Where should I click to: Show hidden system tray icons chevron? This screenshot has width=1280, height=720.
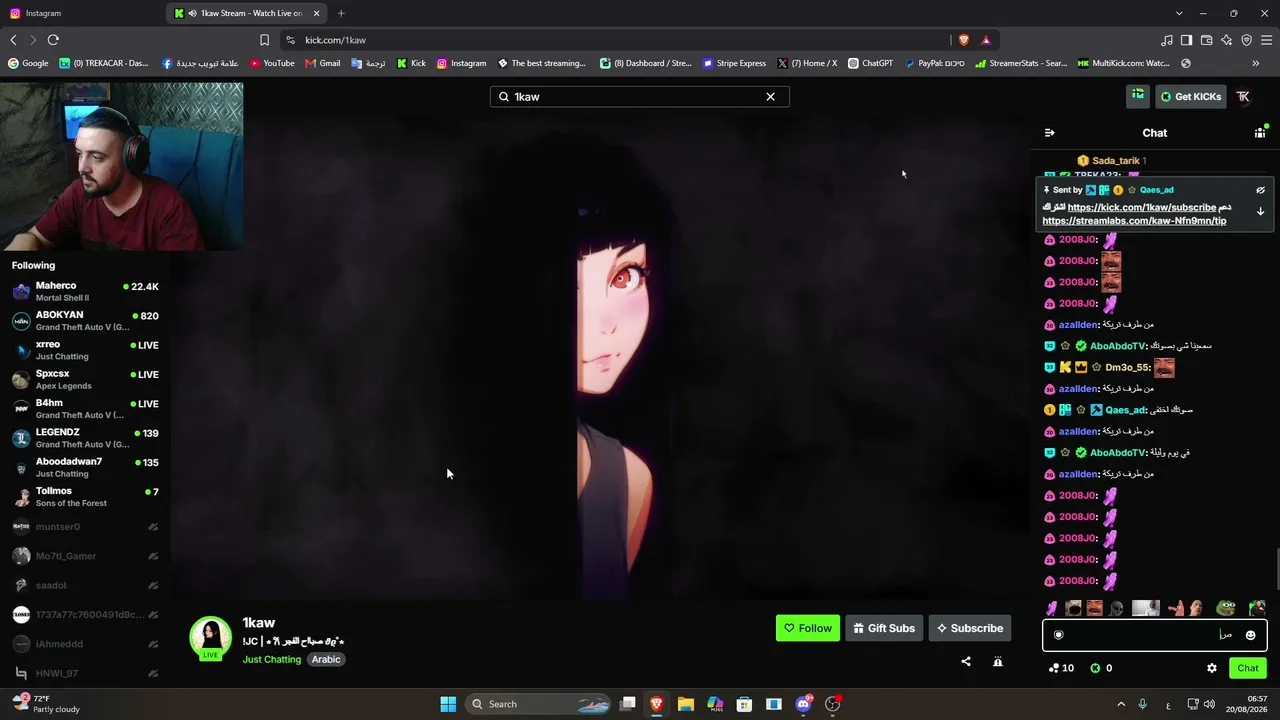1121,704
